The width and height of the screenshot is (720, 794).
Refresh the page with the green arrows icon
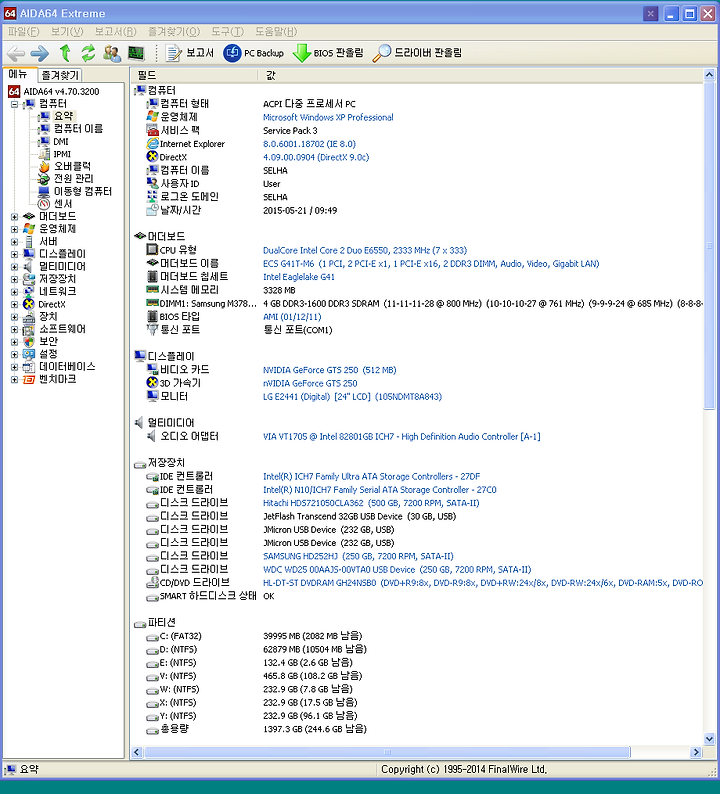pyautogui.click(x=88, y=53)
